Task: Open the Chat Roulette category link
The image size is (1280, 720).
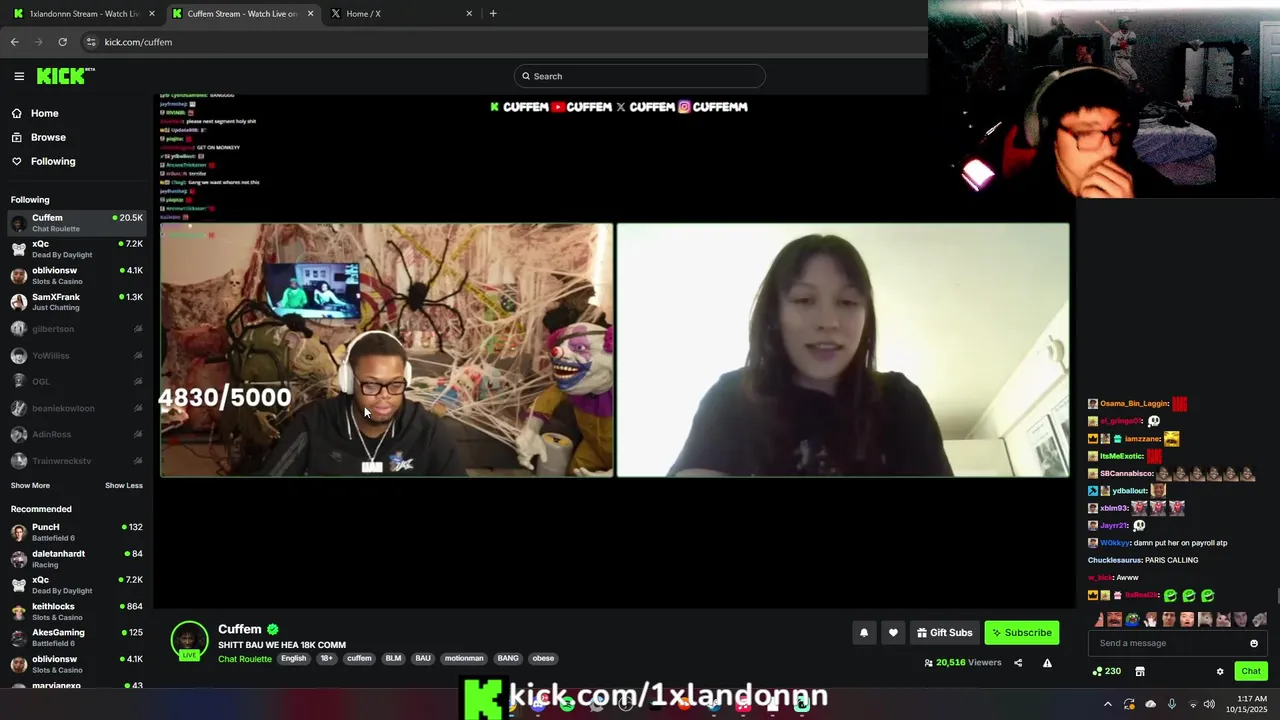Action: coord(245,659)
